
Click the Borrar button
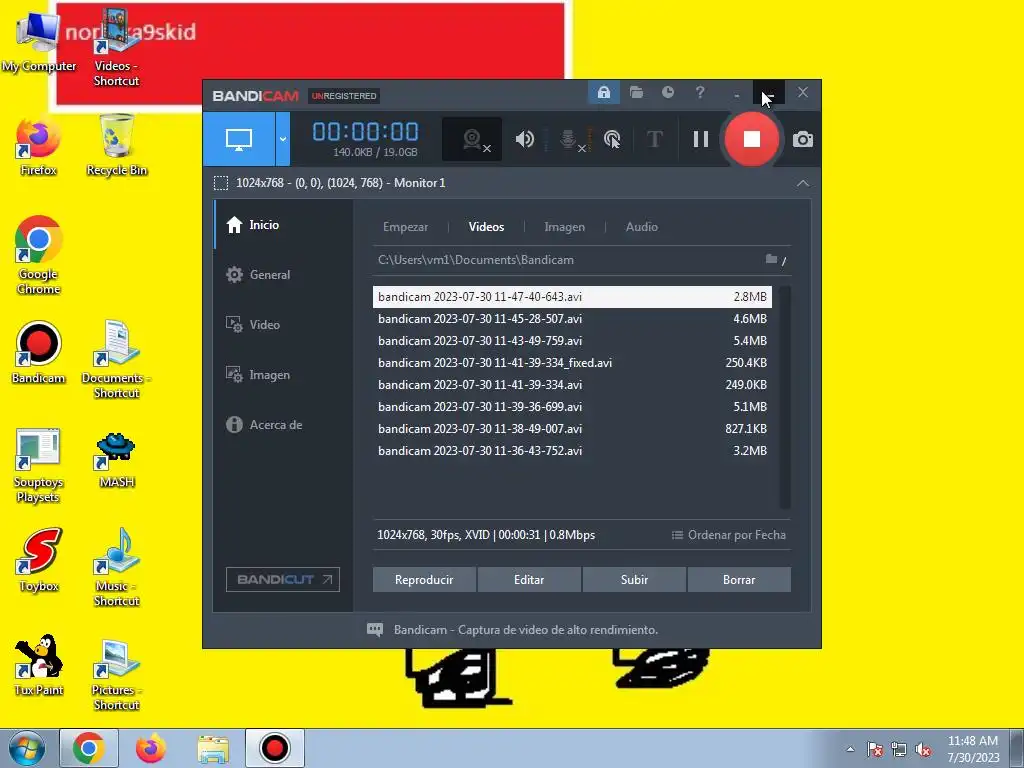click(739, 580)
